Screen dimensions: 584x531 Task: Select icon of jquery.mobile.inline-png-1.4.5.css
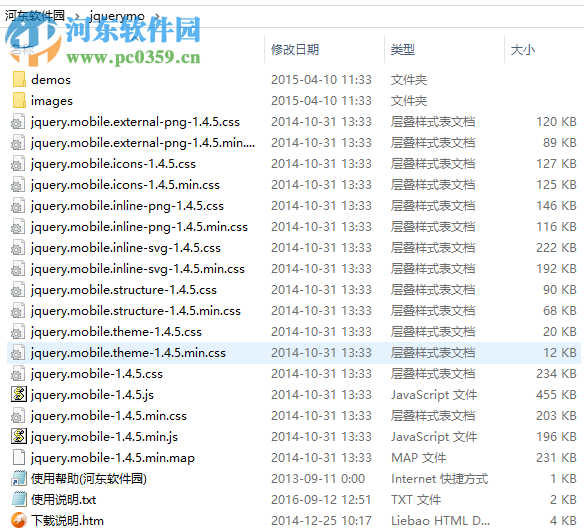point(18,206)
